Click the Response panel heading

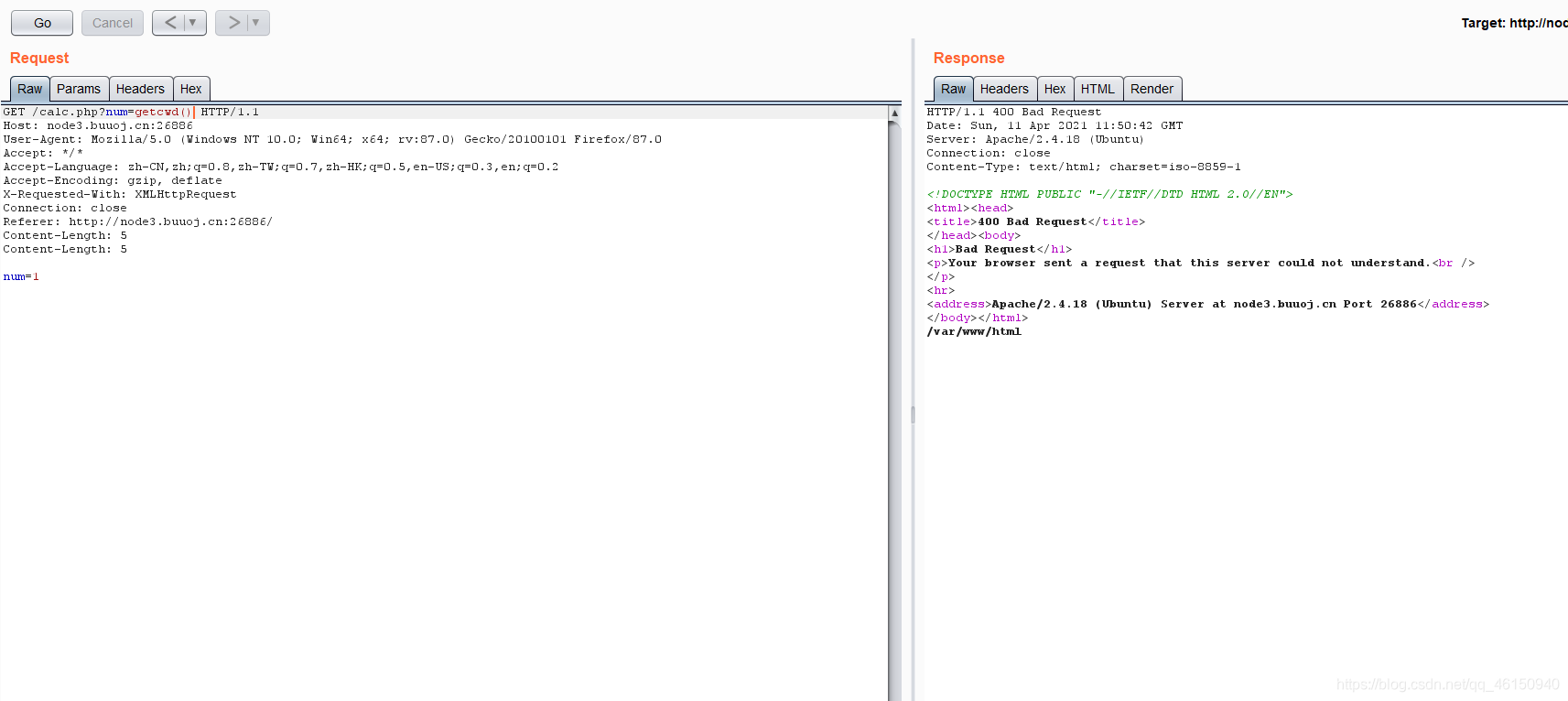click(968, 58)
